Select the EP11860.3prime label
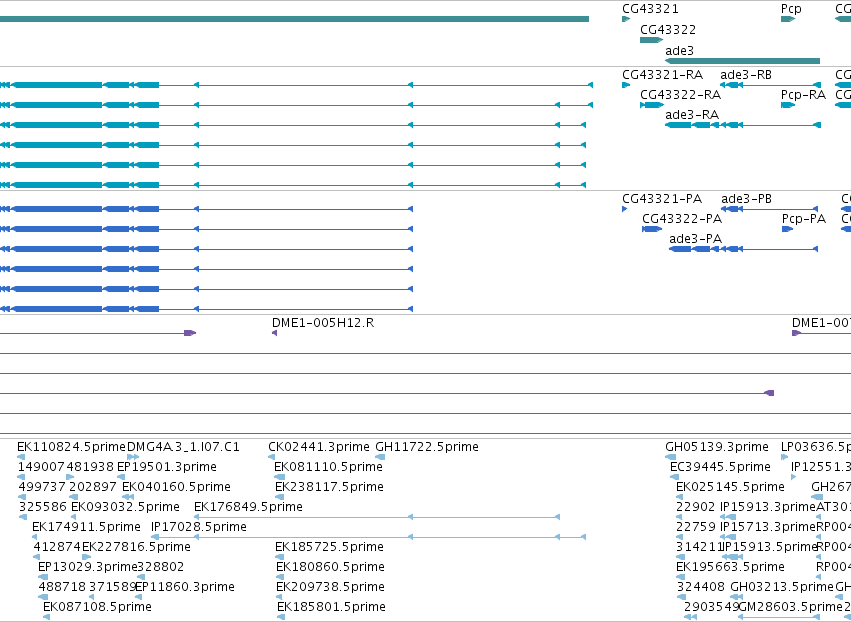Viewport: 851px width, 622px height. pyautogui.click(x=185, y=587)
